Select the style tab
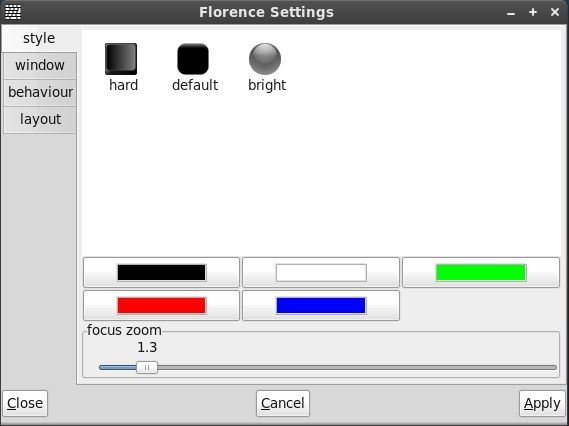The width and height of the screenshot is (569, 426). [39, 38]
